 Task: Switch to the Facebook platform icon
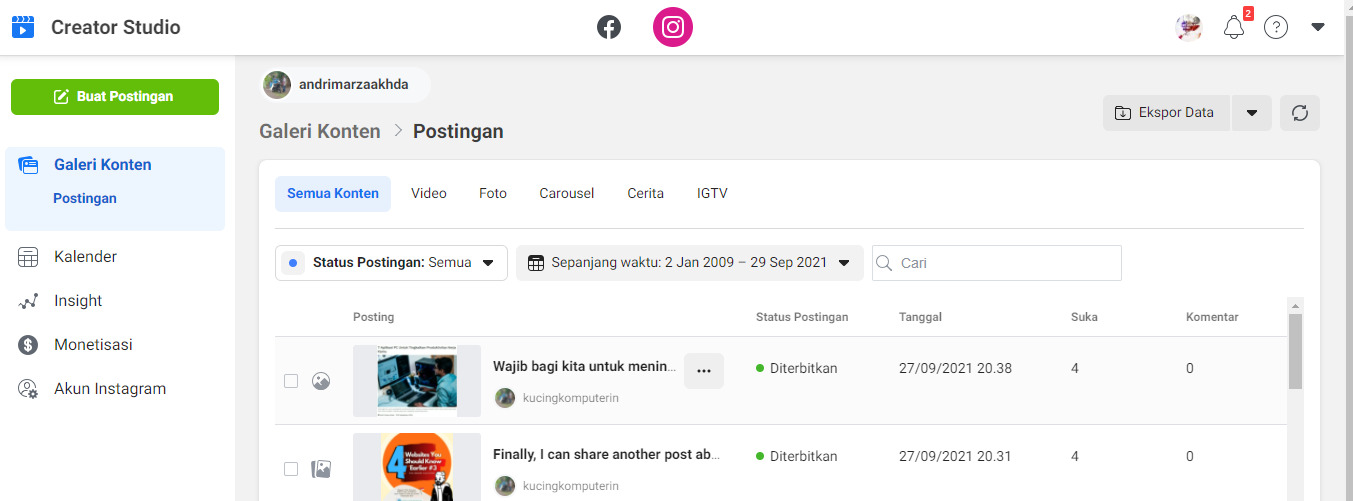(x=609, y=28)
